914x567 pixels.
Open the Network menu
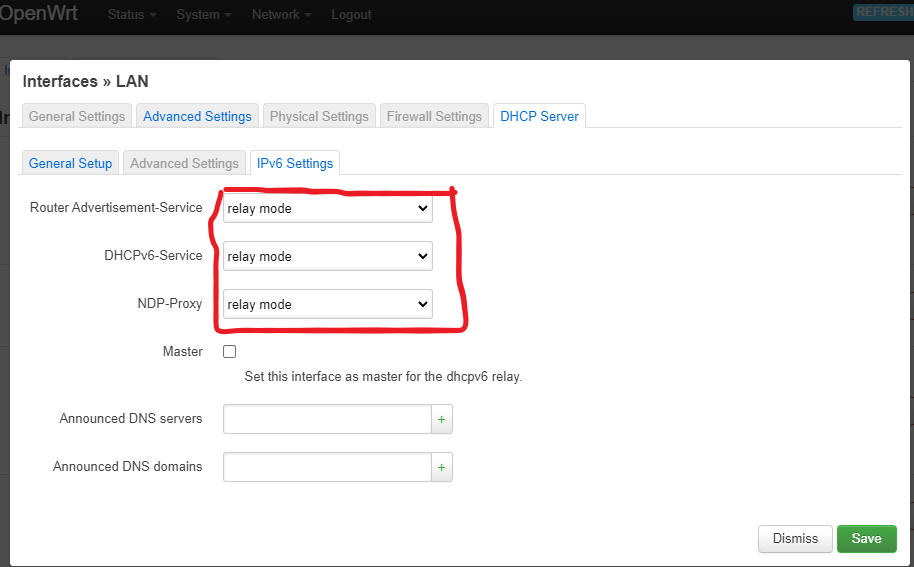click(x=282, y=15)
